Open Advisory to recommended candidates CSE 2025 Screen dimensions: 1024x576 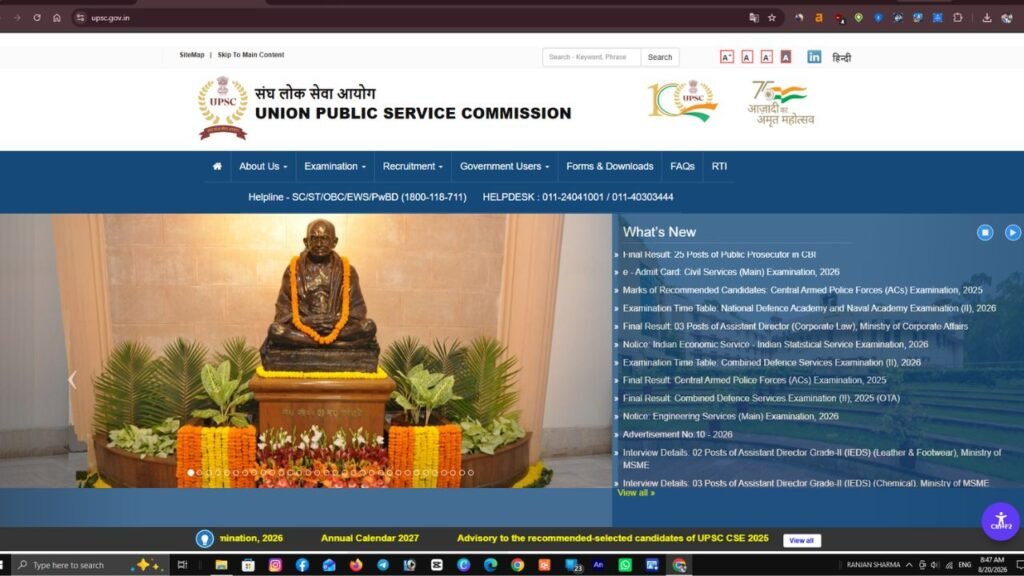point(613,538)
